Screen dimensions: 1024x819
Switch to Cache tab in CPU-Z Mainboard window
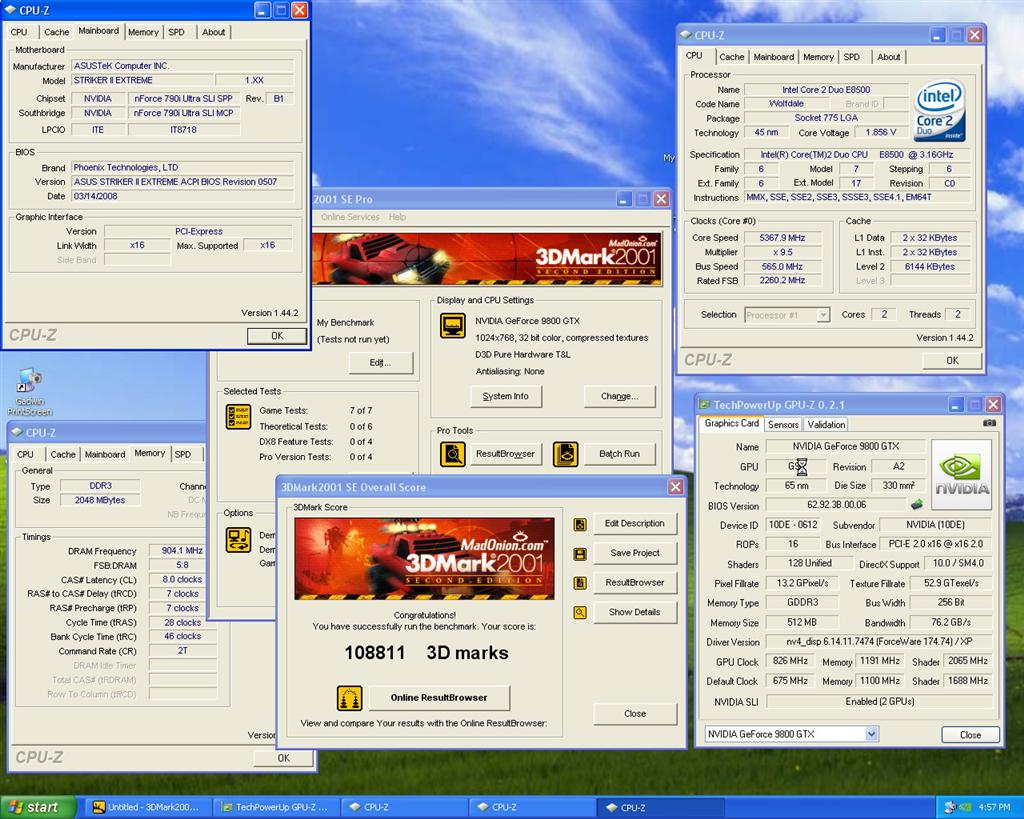[56, 32]
